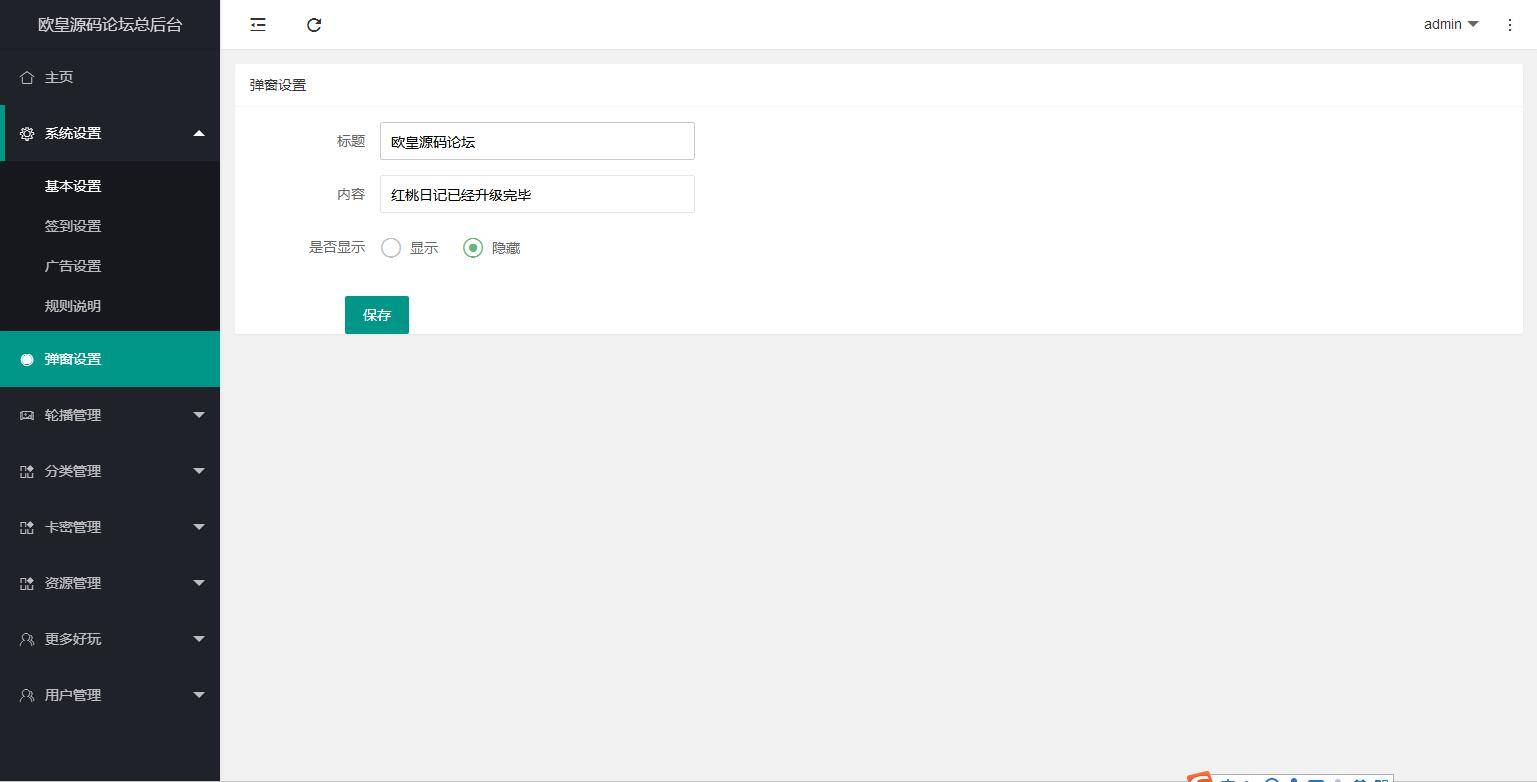Open the 规则说明 page
This screenshot has height=782, width=1537.
[73, 306]
